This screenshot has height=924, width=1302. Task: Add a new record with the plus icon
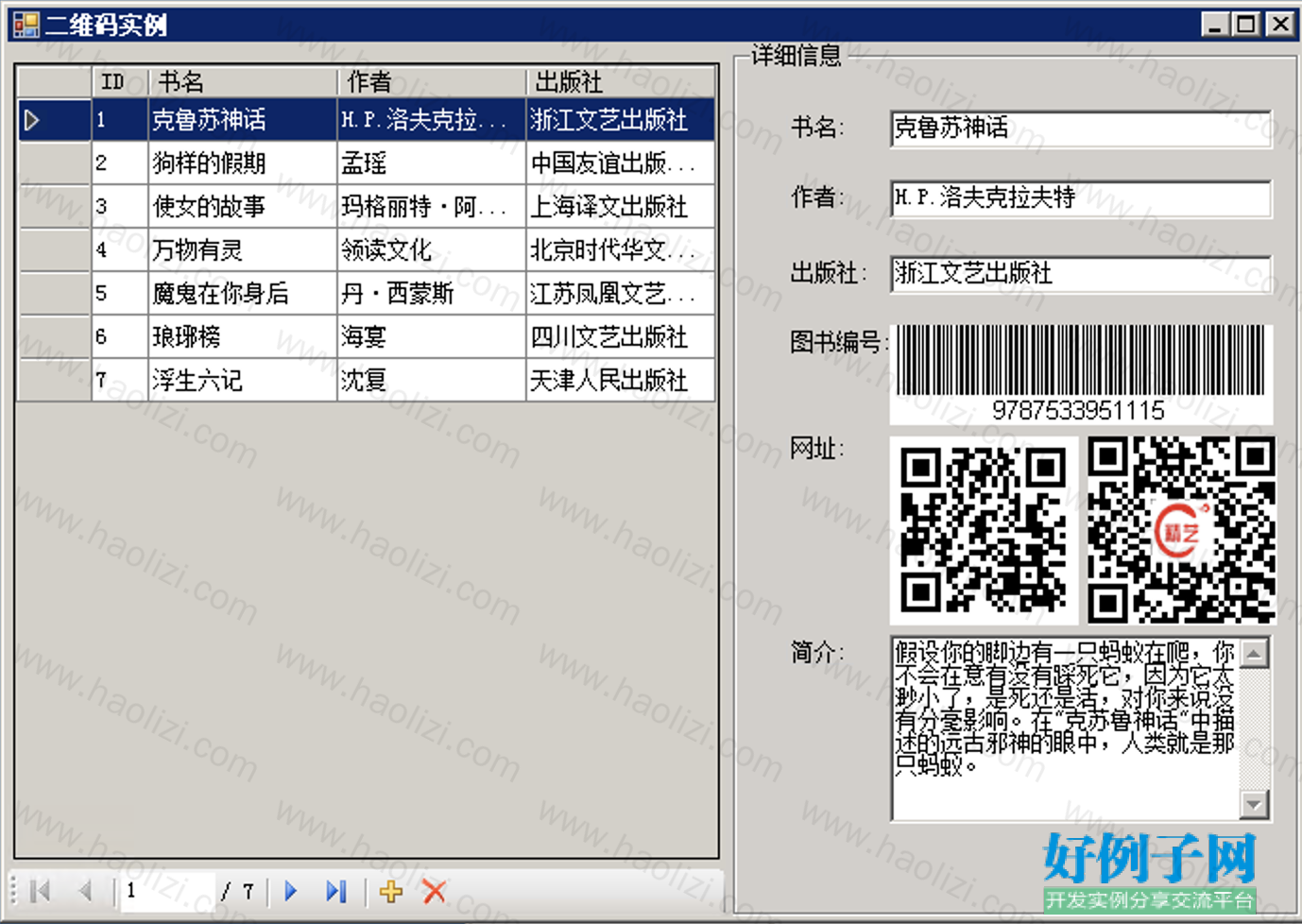tap(390, 891)
